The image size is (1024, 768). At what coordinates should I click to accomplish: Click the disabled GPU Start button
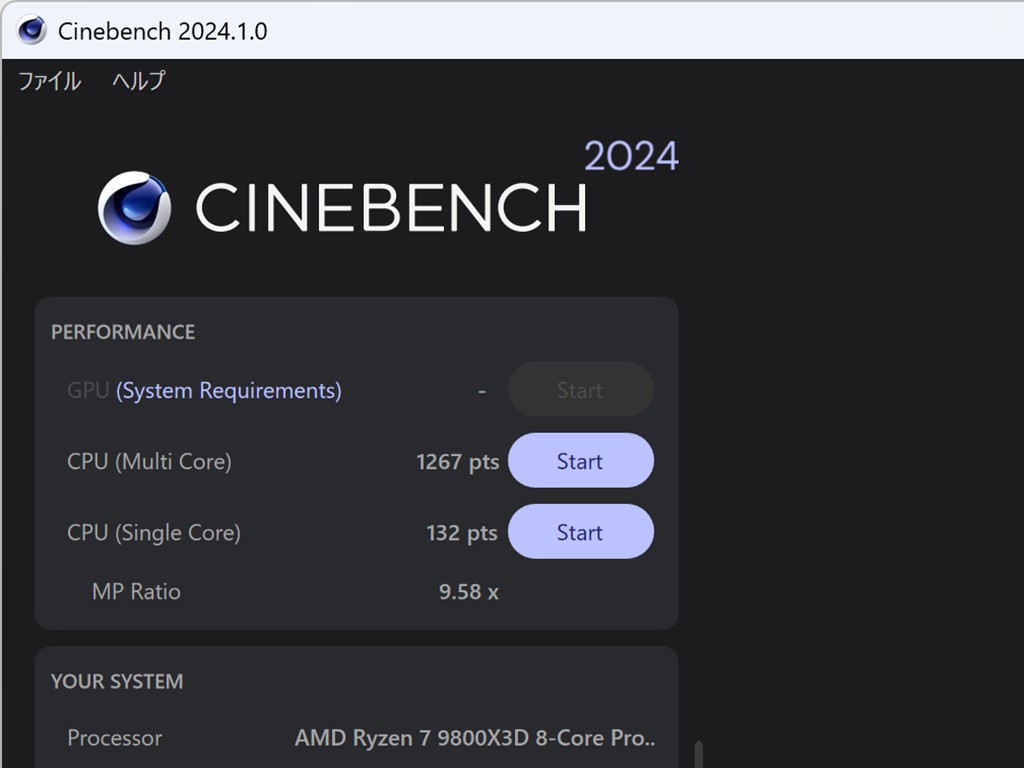pyautogui.click(x=580, y=390)
